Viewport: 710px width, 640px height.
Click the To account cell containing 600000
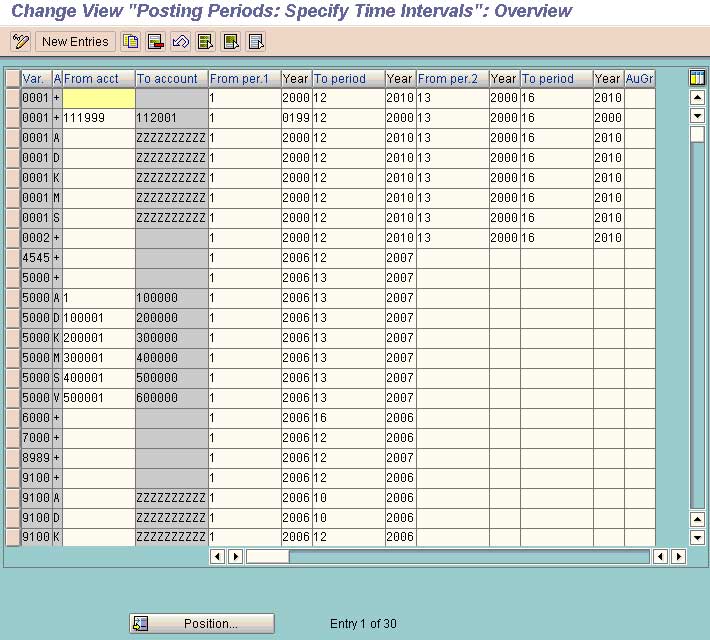172,398
